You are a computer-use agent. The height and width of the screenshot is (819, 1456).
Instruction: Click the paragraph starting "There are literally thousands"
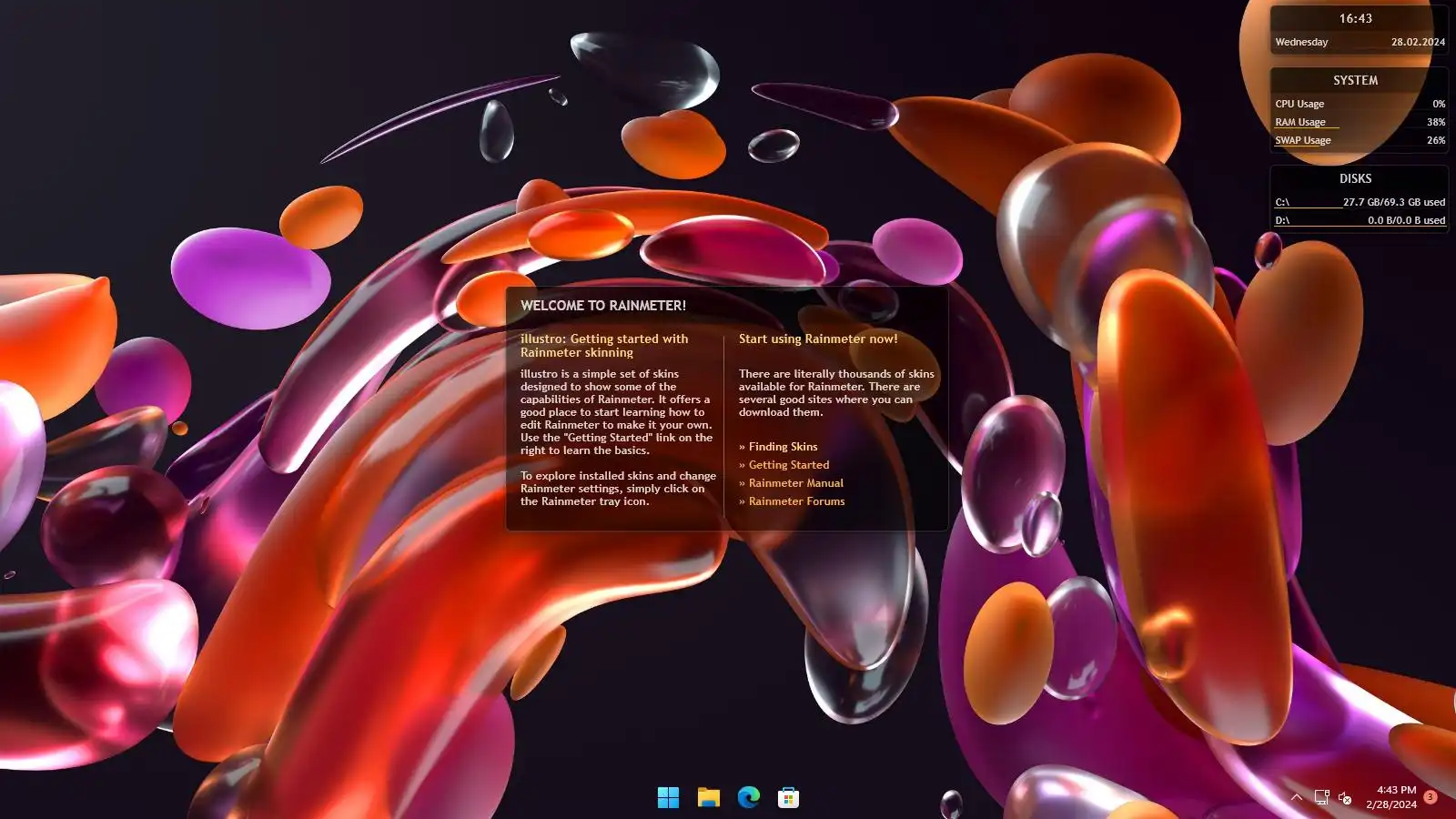point(836,393)
